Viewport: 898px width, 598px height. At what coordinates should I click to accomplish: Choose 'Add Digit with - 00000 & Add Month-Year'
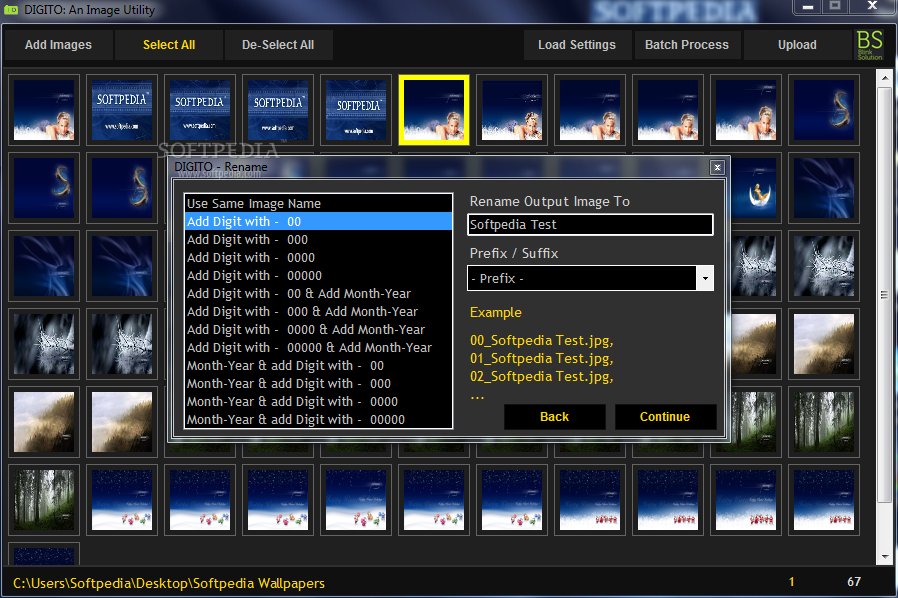pos(318,348)
